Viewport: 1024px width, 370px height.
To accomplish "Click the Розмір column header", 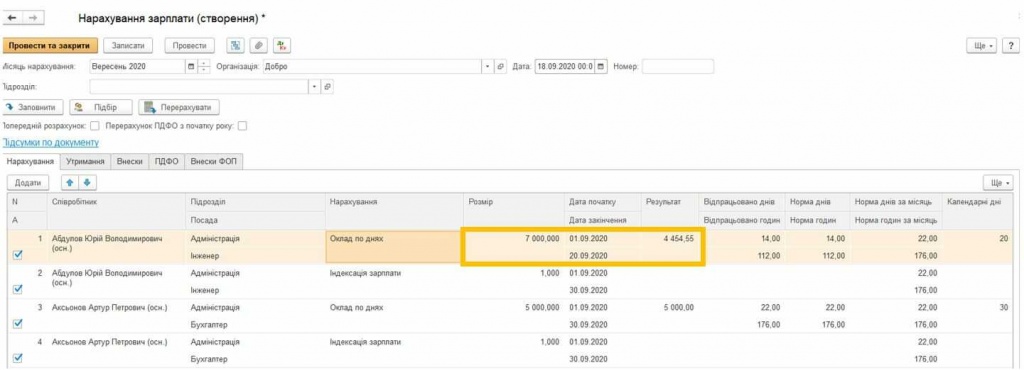I will pos(514,202).
